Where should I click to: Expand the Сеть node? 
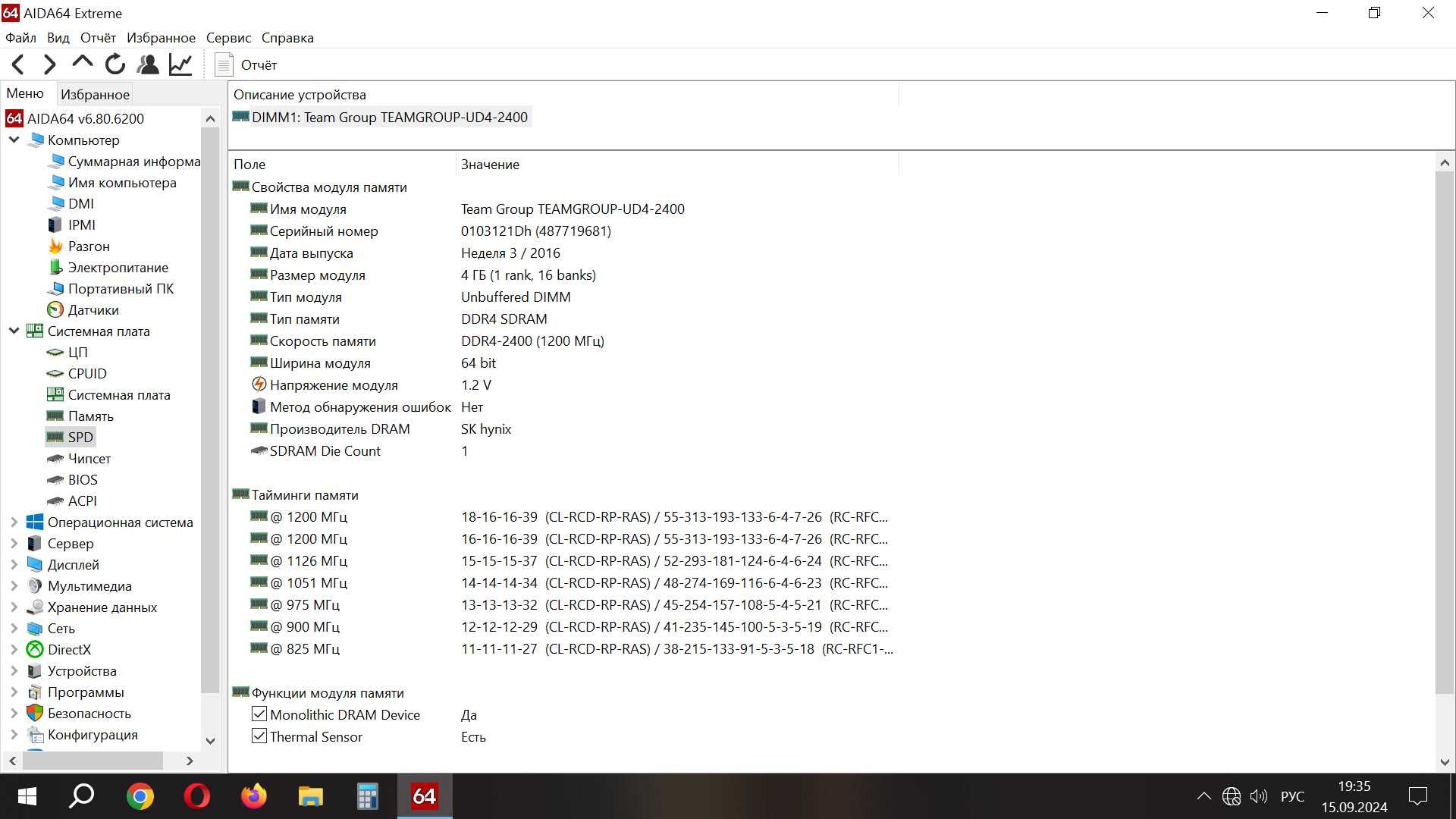pyautogui.click(x=14, y=629)
